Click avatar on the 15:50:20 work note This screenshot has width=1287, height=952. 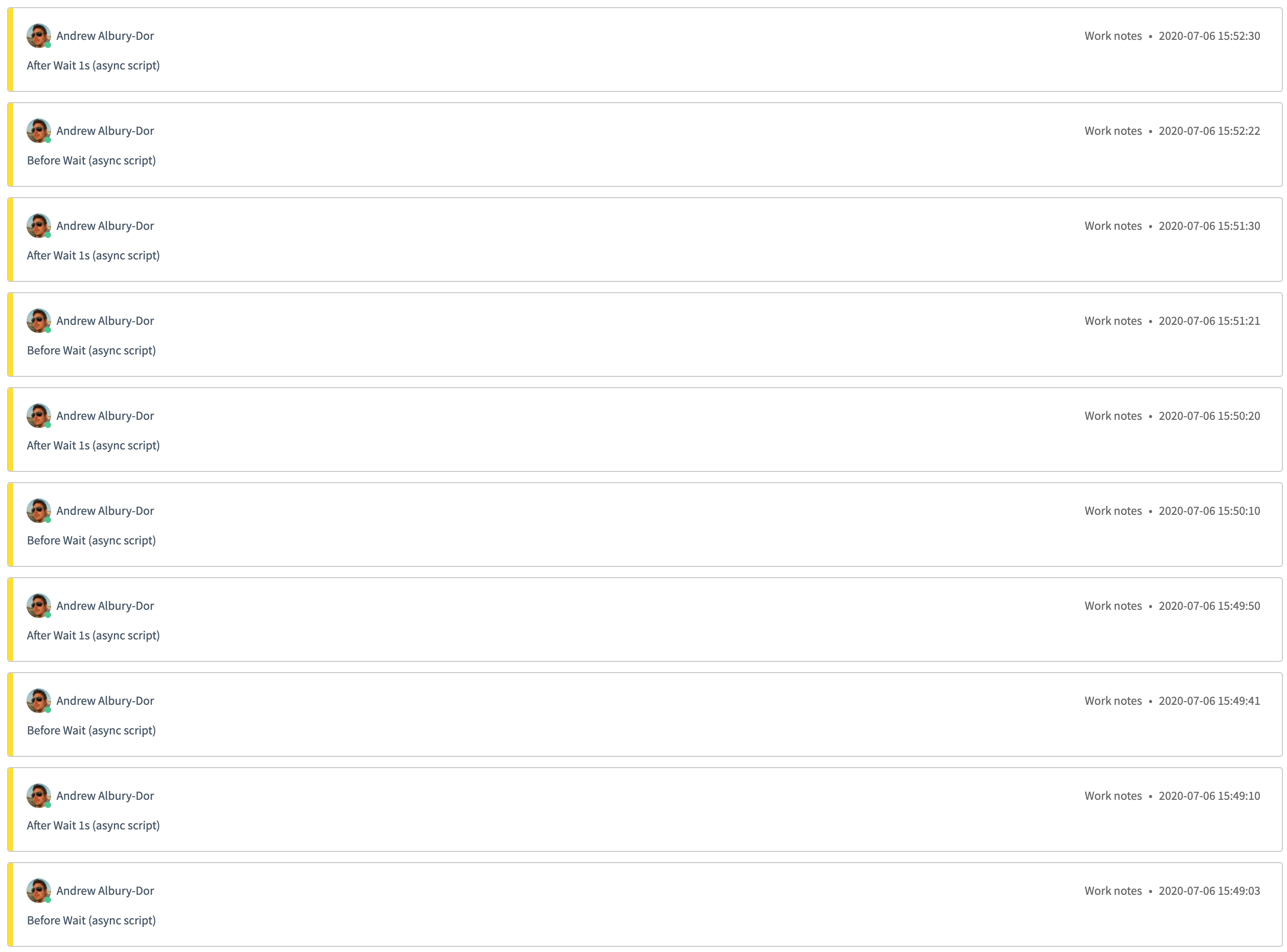39,416
